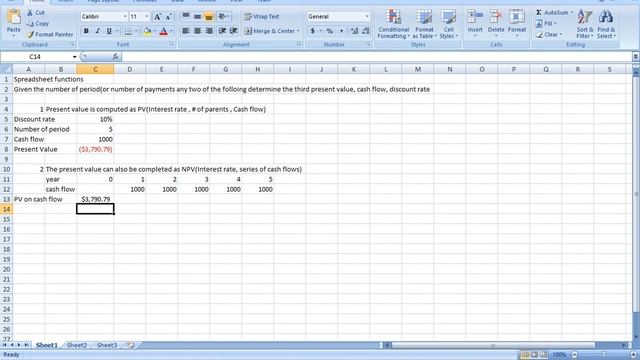Viewport: 640px width, 360px height.
Task: Select Top Align
Action: tap(186, 16)
